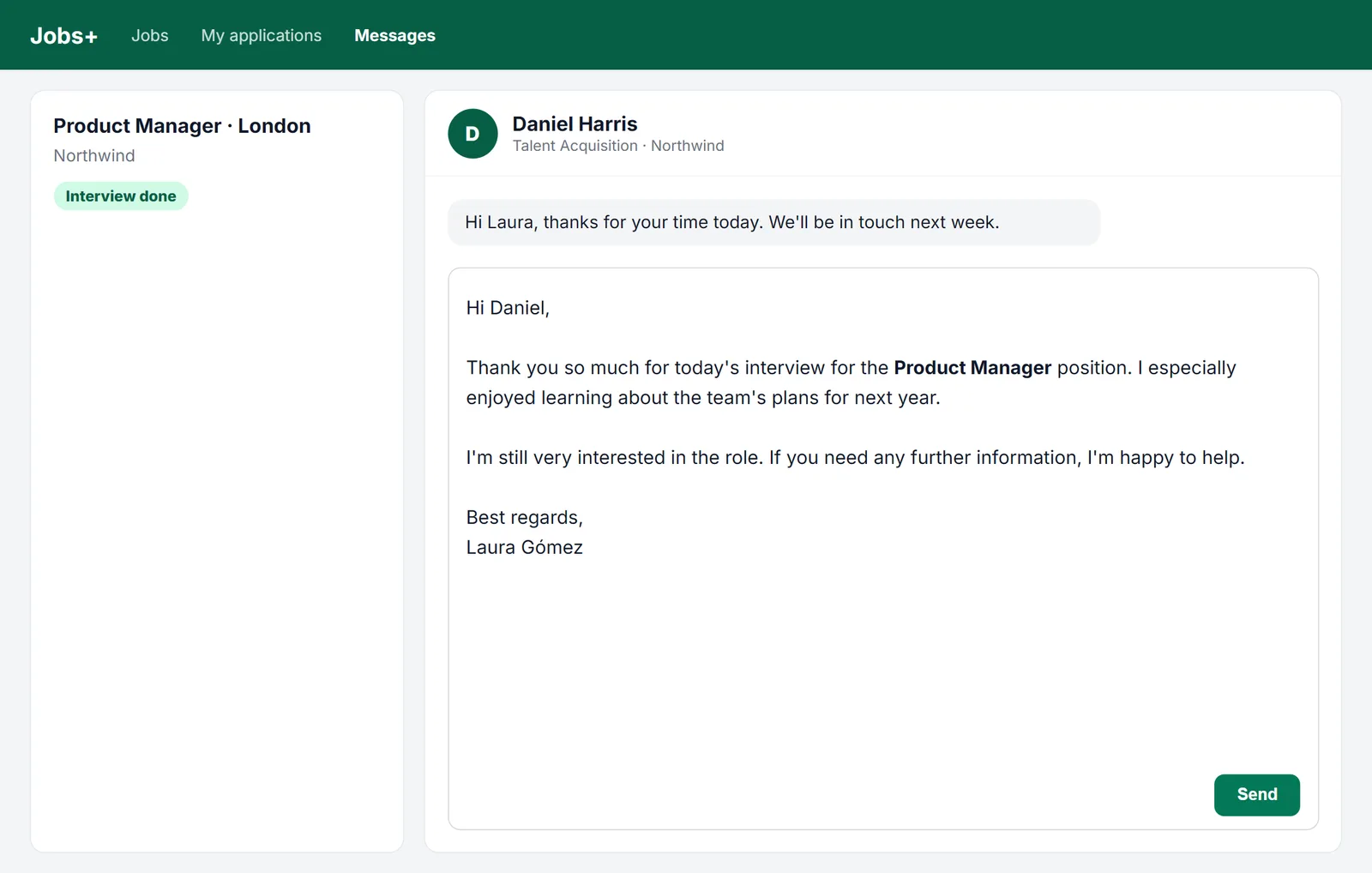Click the 'Laura Gómez' signature
The width and height of the screenshot is (1372, 873).
click(525, 548)
